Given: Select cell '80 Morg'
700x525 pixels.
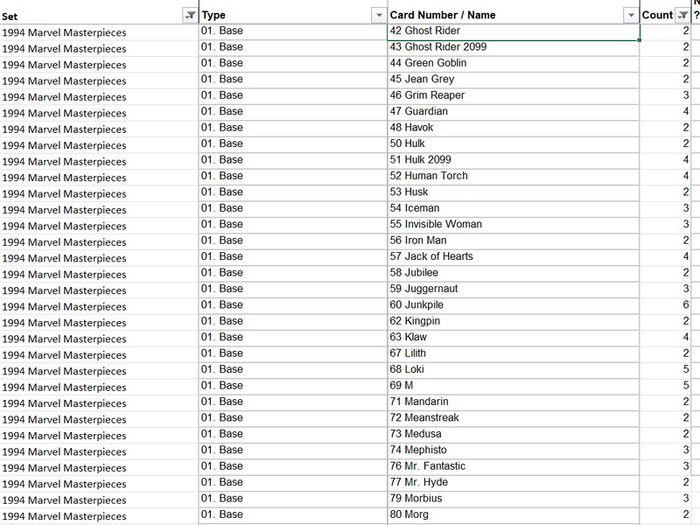Looking at the screenshot, I should pyautogui.click(x=513, y=514).
